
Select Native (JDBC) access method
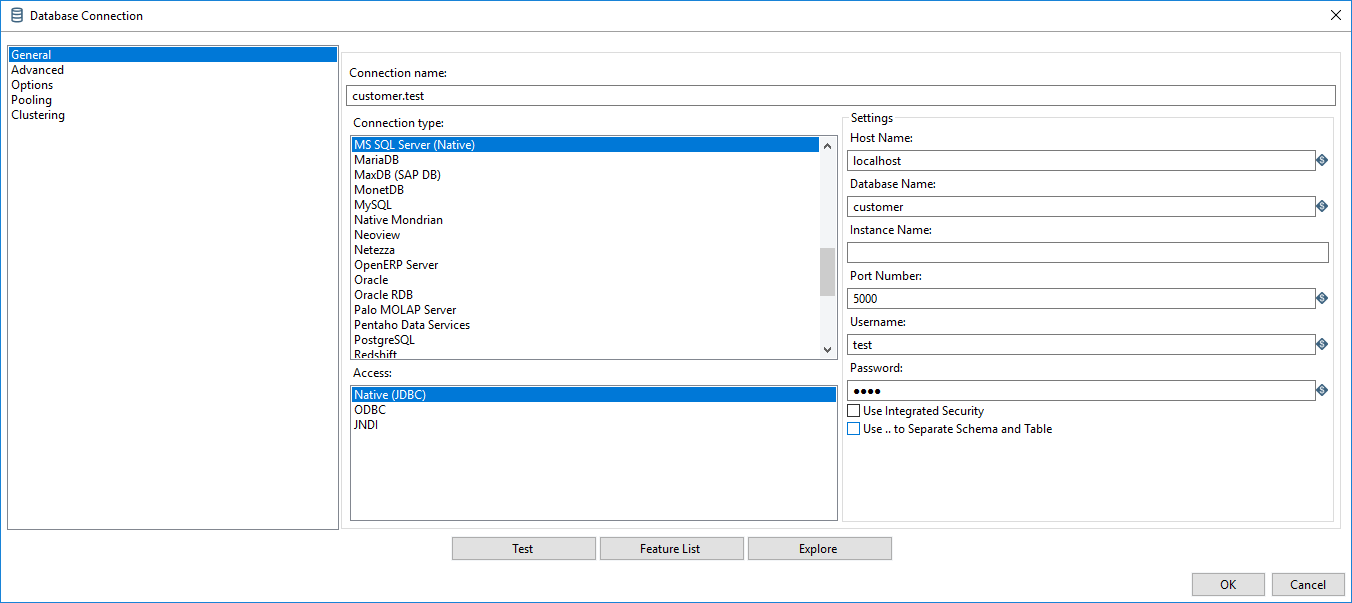[594, 395]
